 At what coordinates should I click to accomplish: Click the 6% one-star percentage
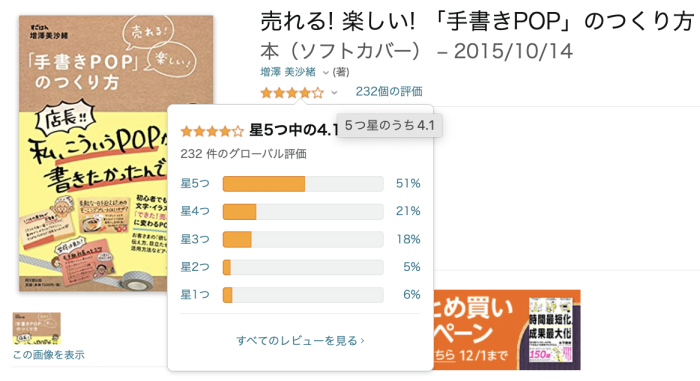[x=412, y=295]
